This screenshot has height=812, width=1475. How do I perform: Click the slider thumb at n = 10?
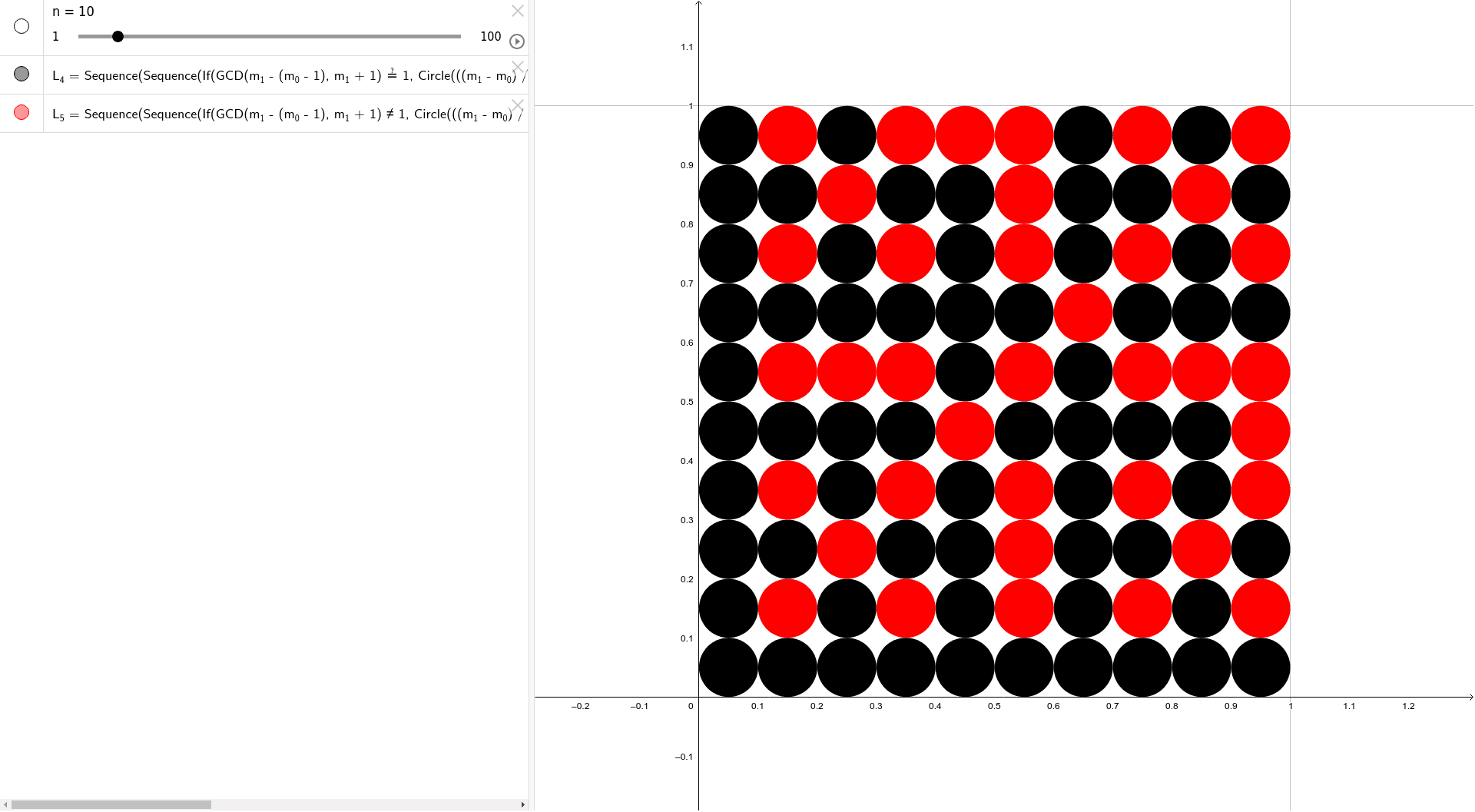click(x=118, y=36)
